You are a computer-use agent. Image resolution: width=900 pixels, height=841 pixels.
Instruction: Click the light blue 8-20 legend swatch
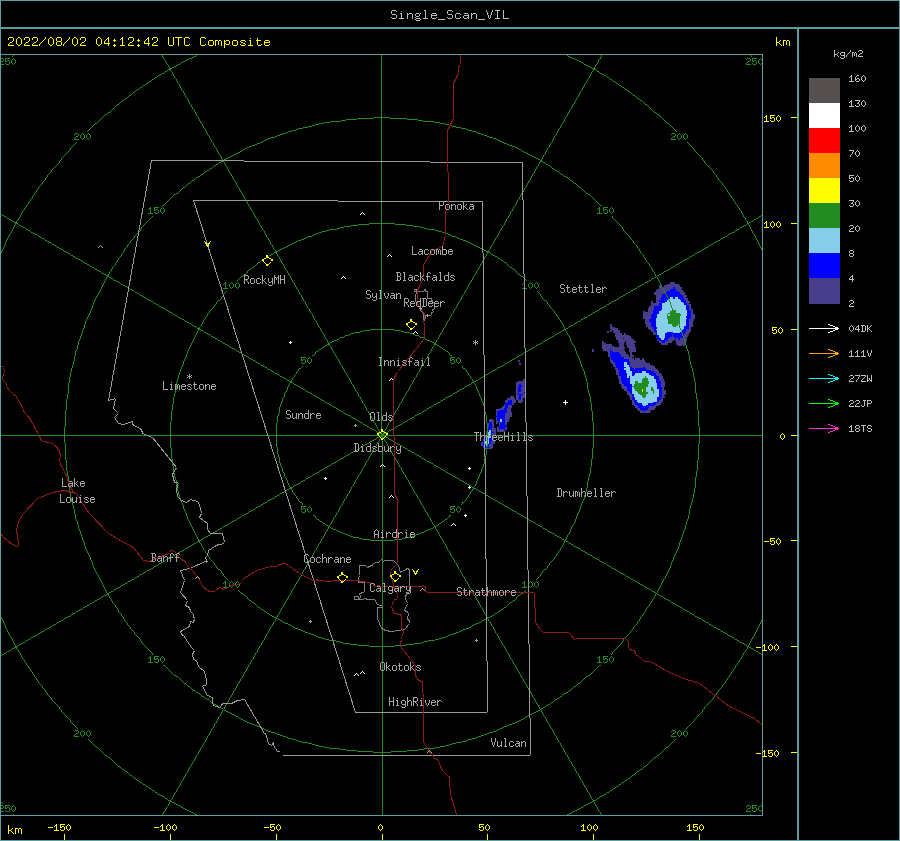pyautogui.click(x=824, y=241)
